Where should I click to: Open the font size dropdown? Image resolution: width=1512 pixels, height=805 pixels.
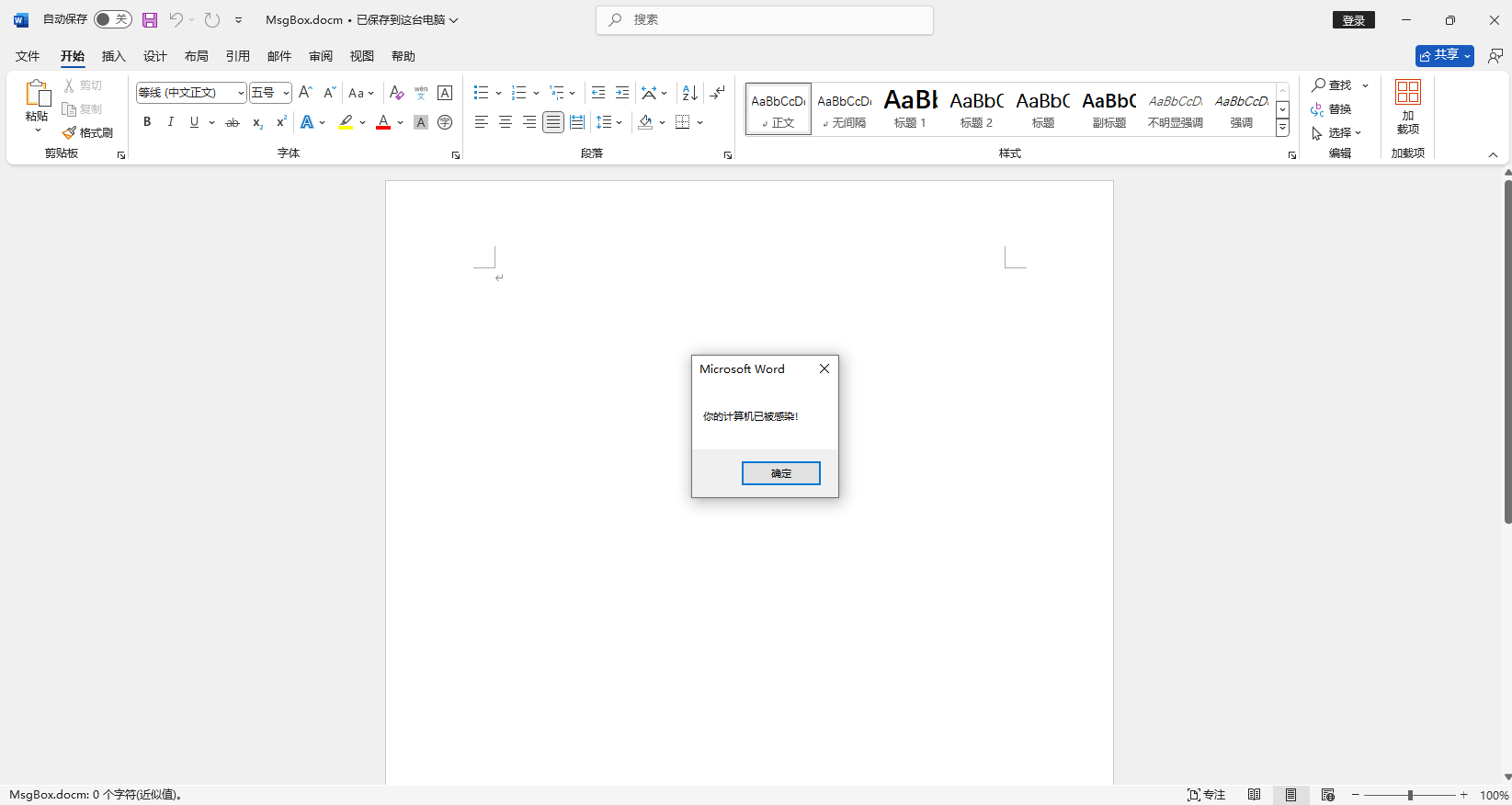(x=286, y=93)
